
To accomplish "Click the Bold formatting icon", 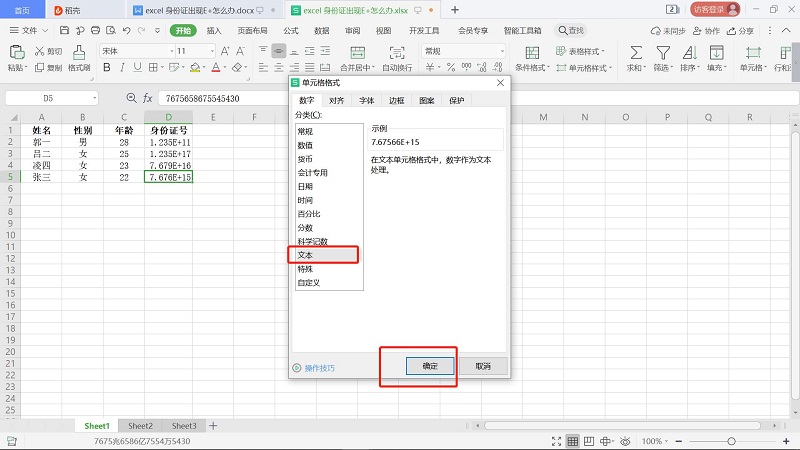I will point(105,68).
